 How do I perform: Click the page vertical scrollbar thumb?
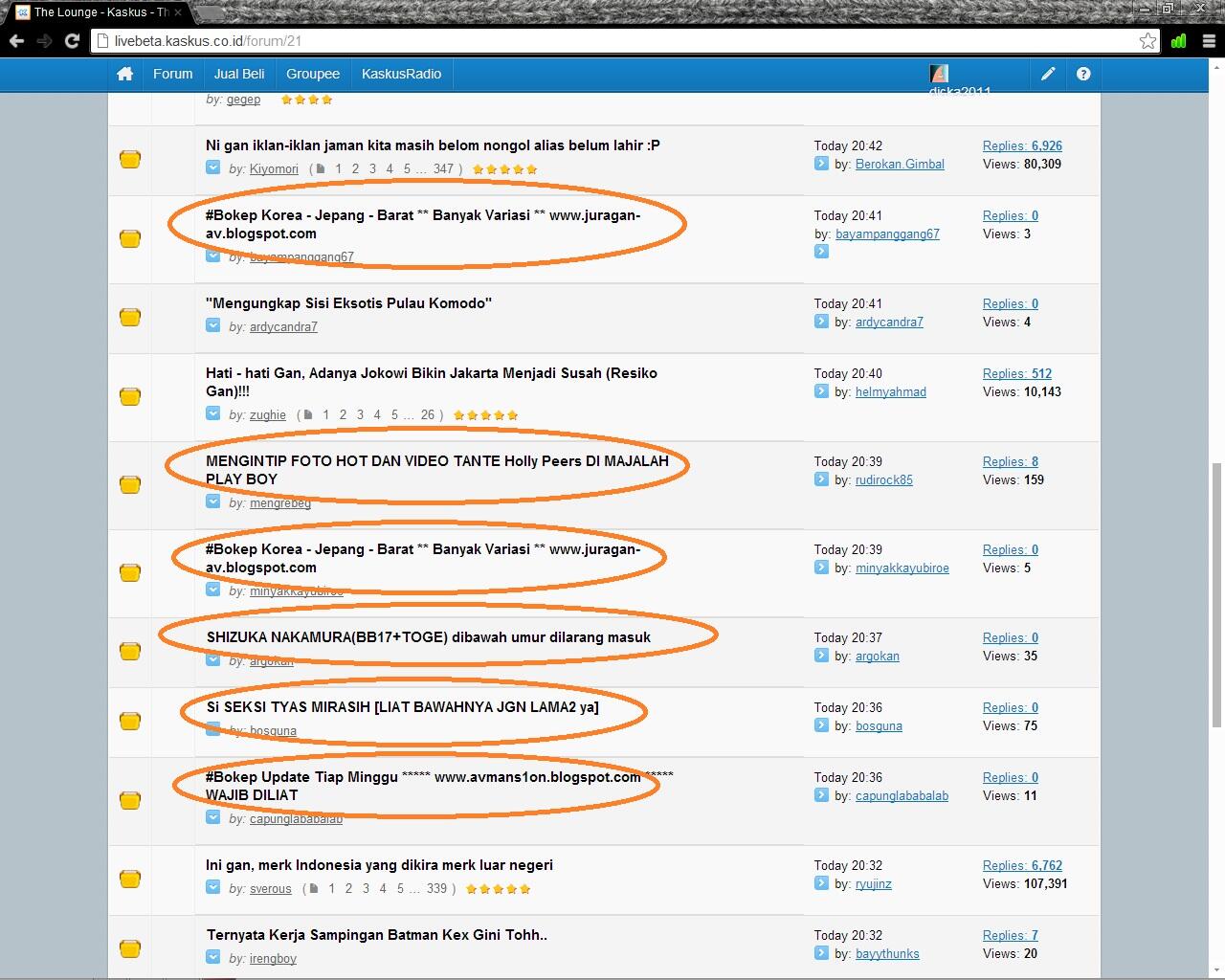coord(1216,593)
